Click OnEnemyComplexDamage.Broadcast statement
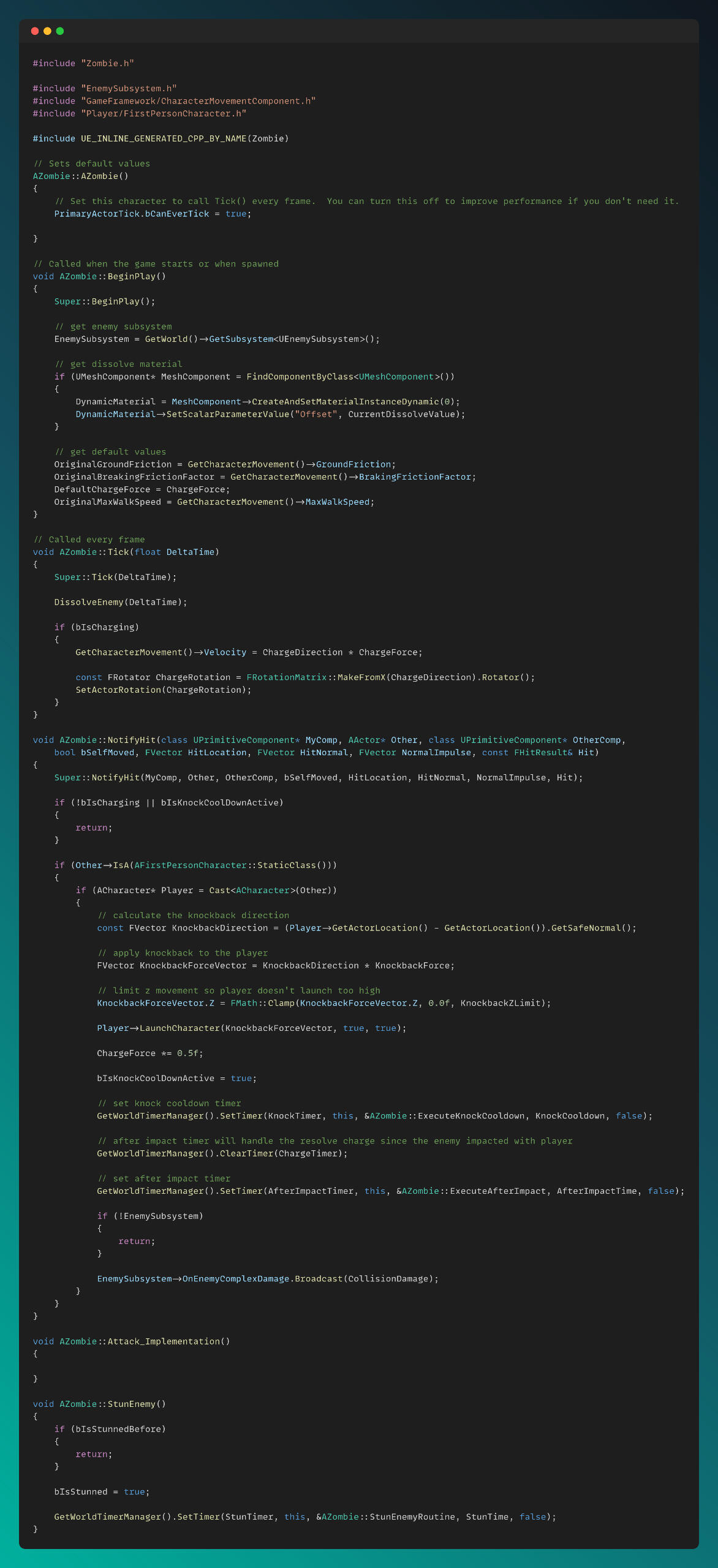The height and width of the screenshot is (1568, 718). click(x=267, y=1279)
